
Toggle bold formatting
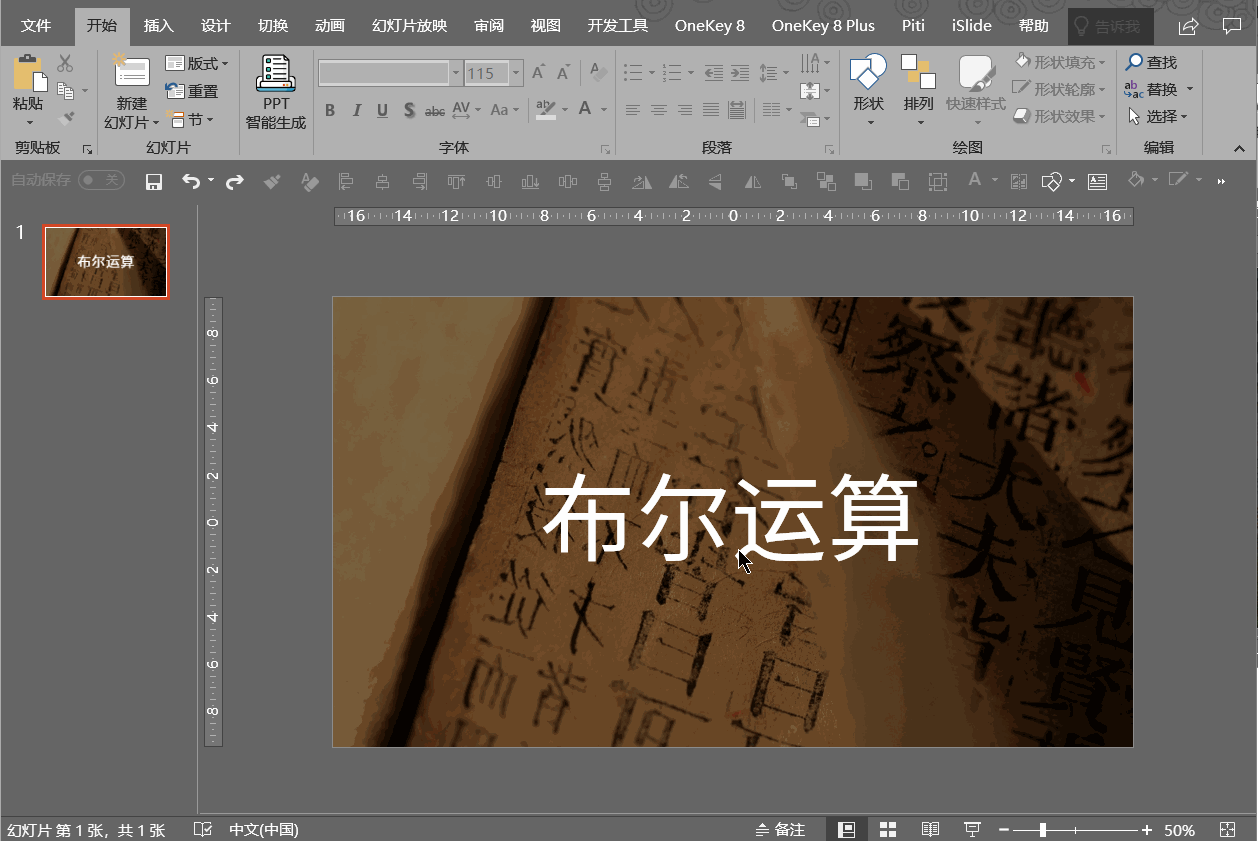tap(330, 111)
